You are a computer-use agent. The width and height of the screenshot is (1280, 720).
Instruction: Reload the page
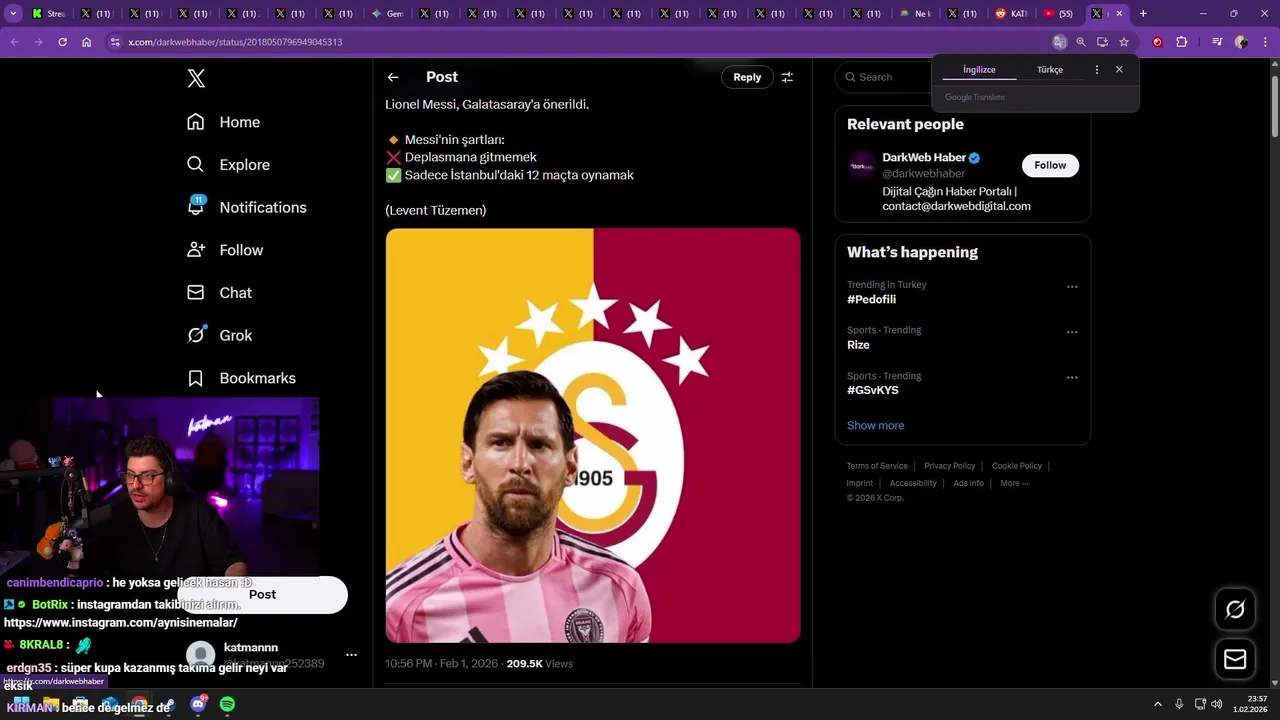coord(62,42)
